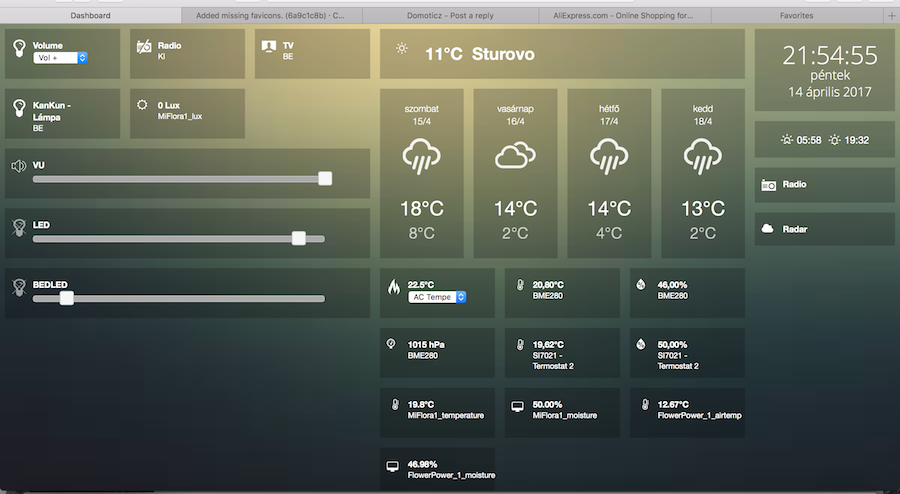
Task: Click the sun icon next to Sturovo
Action: (401, 48)
